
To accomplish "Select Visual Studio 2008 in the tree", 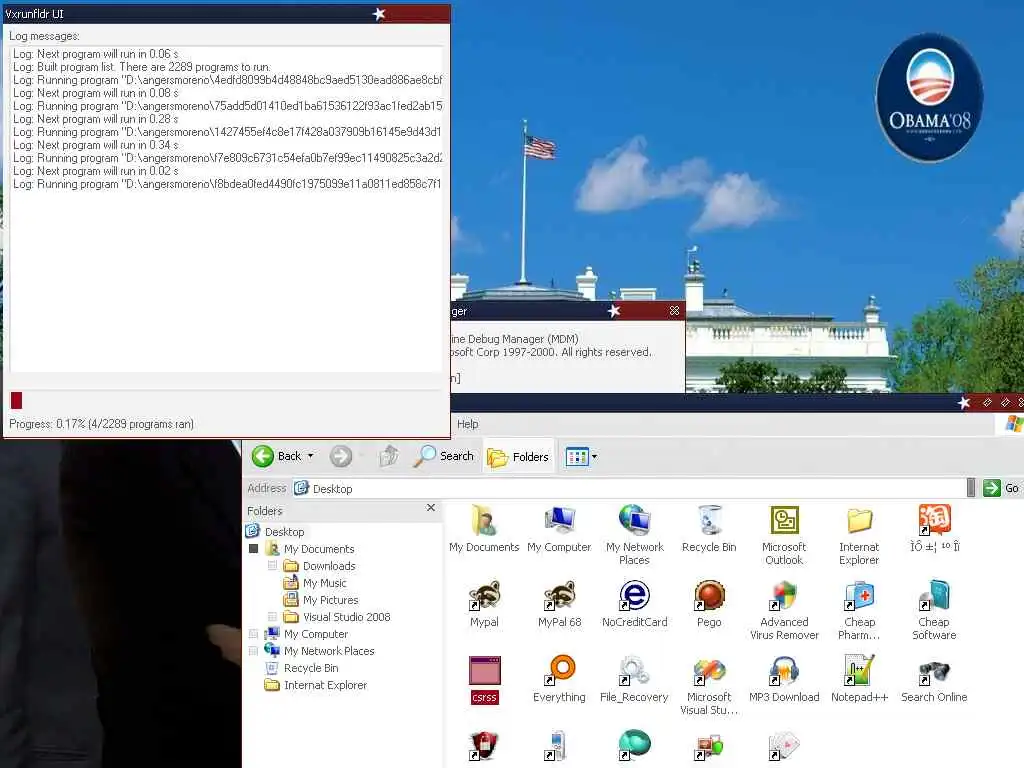I will coord(346,616).
